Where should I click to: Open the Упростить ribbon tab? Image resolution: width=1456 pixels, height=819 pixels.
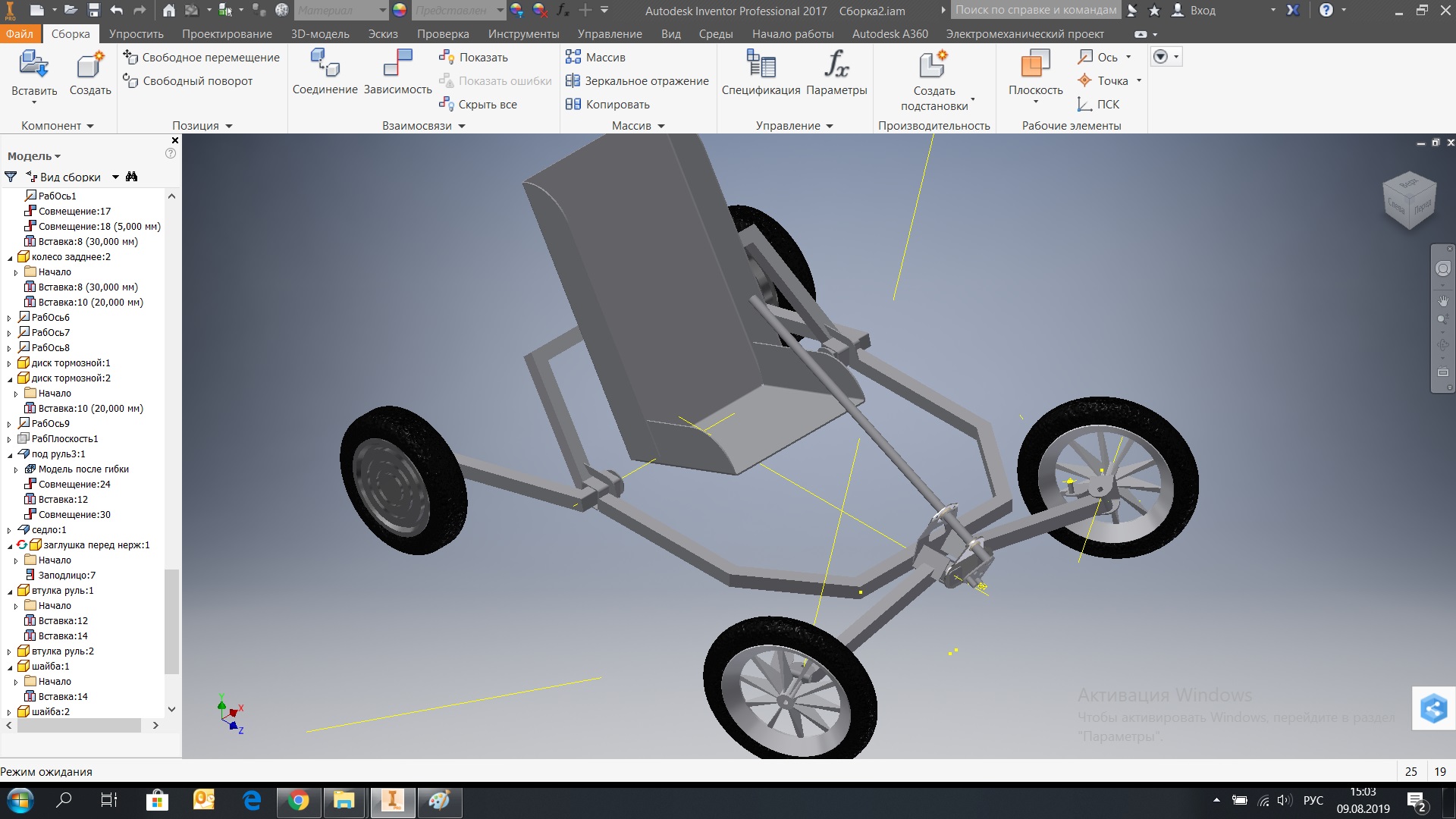136,34
